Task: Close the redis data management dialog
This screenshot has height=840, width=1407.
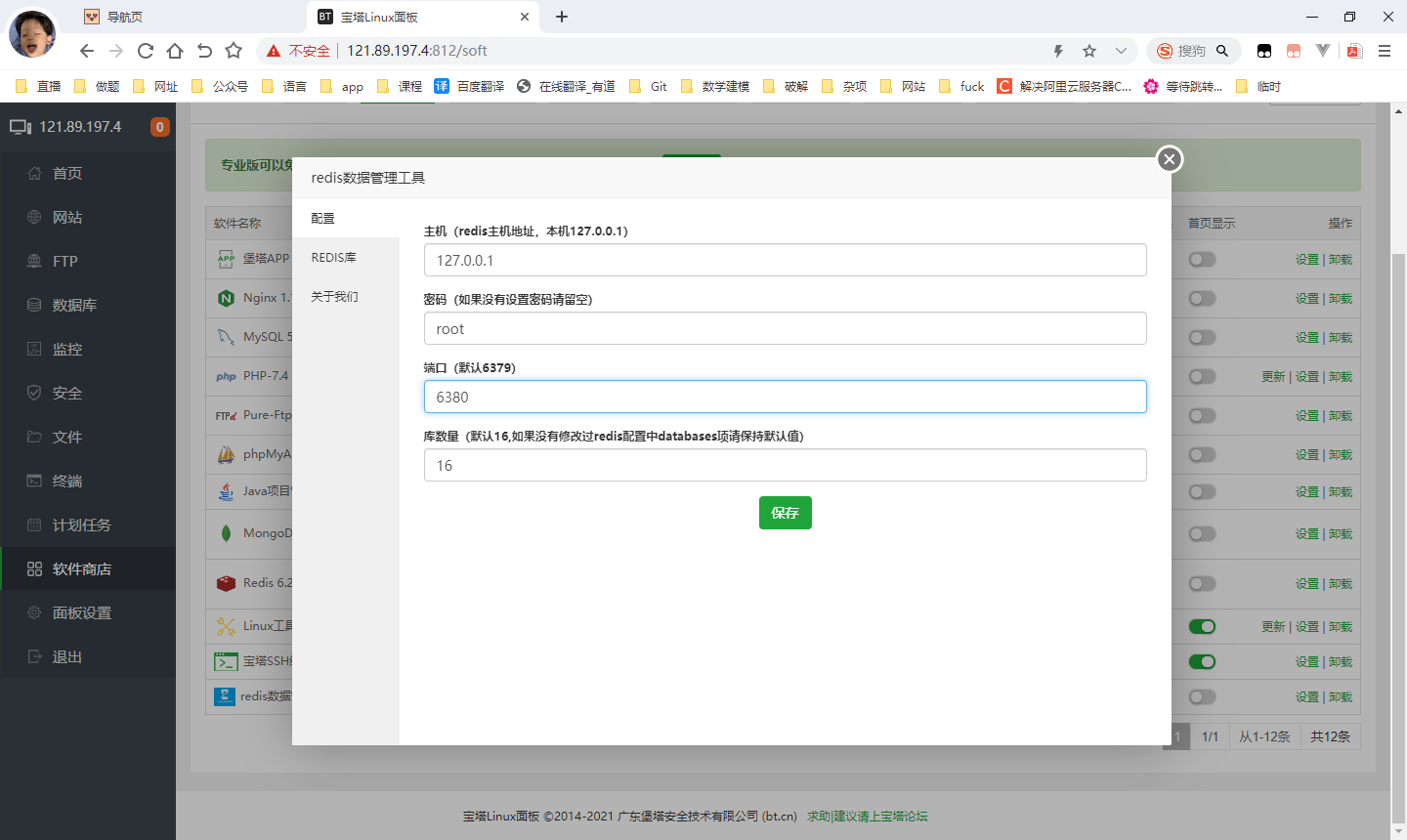Action: (x=1170, y=159)
